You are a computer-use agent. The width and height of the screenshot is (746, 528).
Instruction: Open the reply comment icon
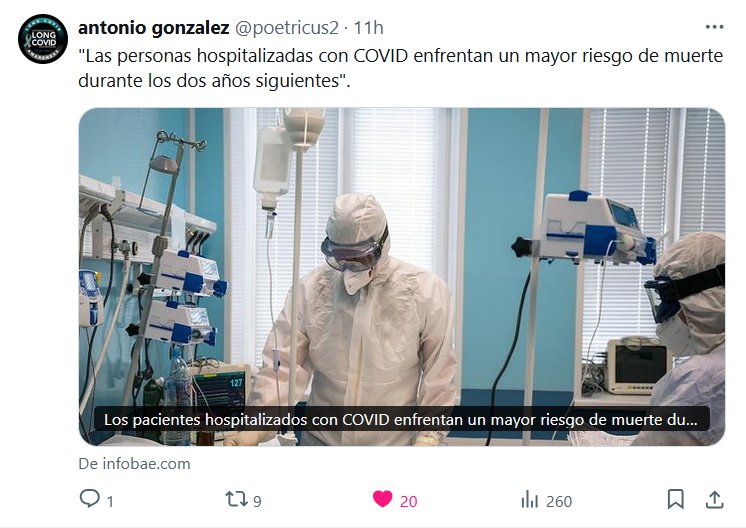pos(89,499)
